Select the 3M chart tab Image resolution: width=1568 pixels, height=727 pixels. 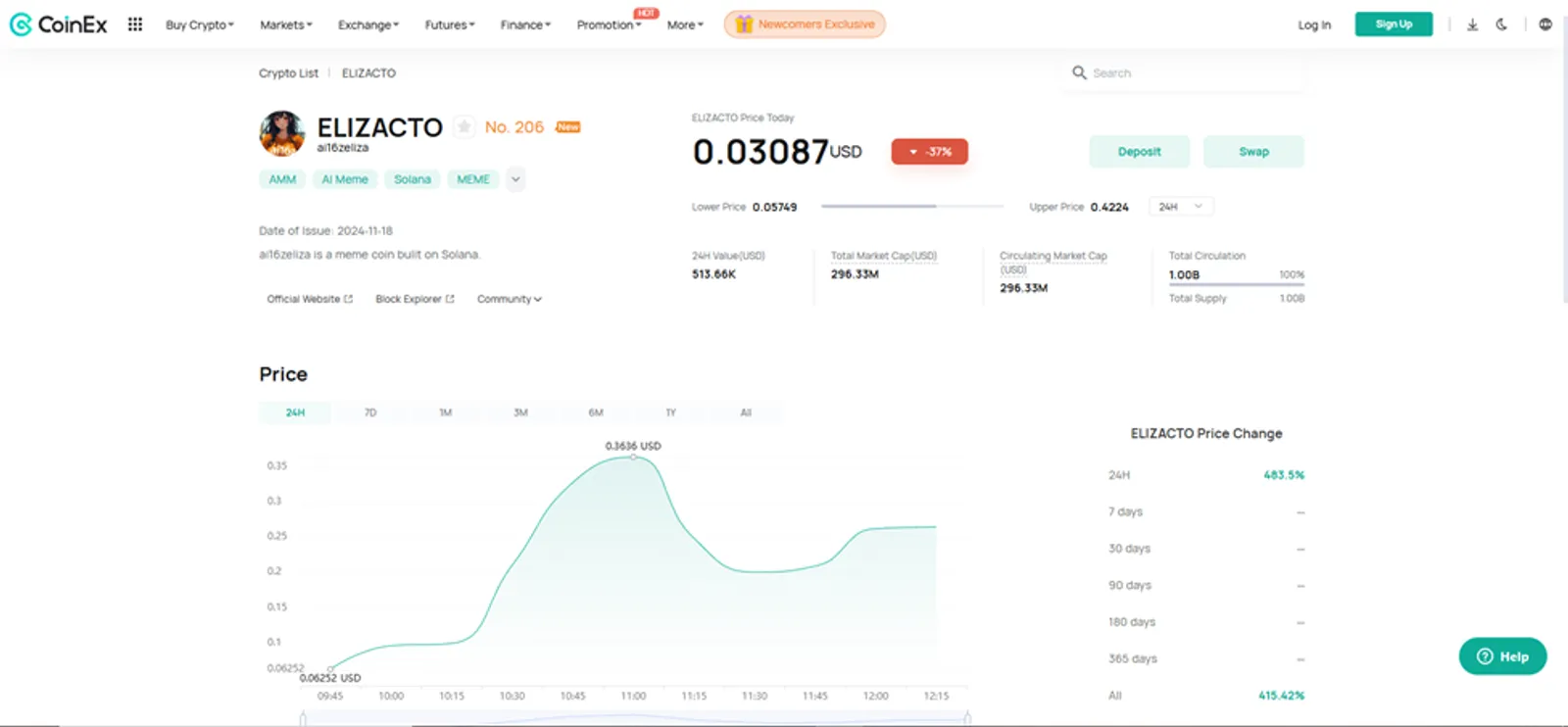[520, 412]
